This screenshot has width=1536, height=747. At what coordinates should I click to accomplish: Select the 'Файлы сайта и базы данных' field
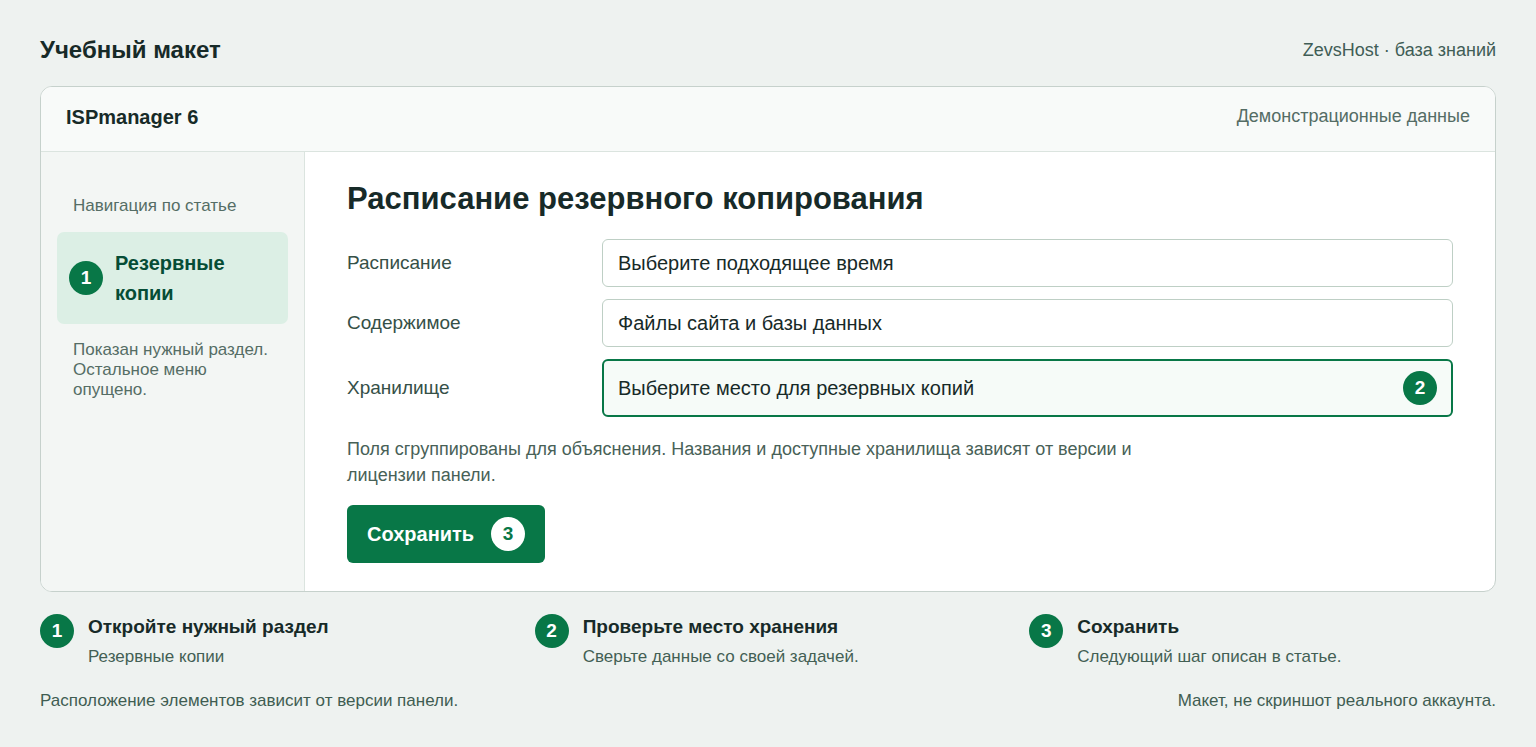click(x=1027, y=323)
